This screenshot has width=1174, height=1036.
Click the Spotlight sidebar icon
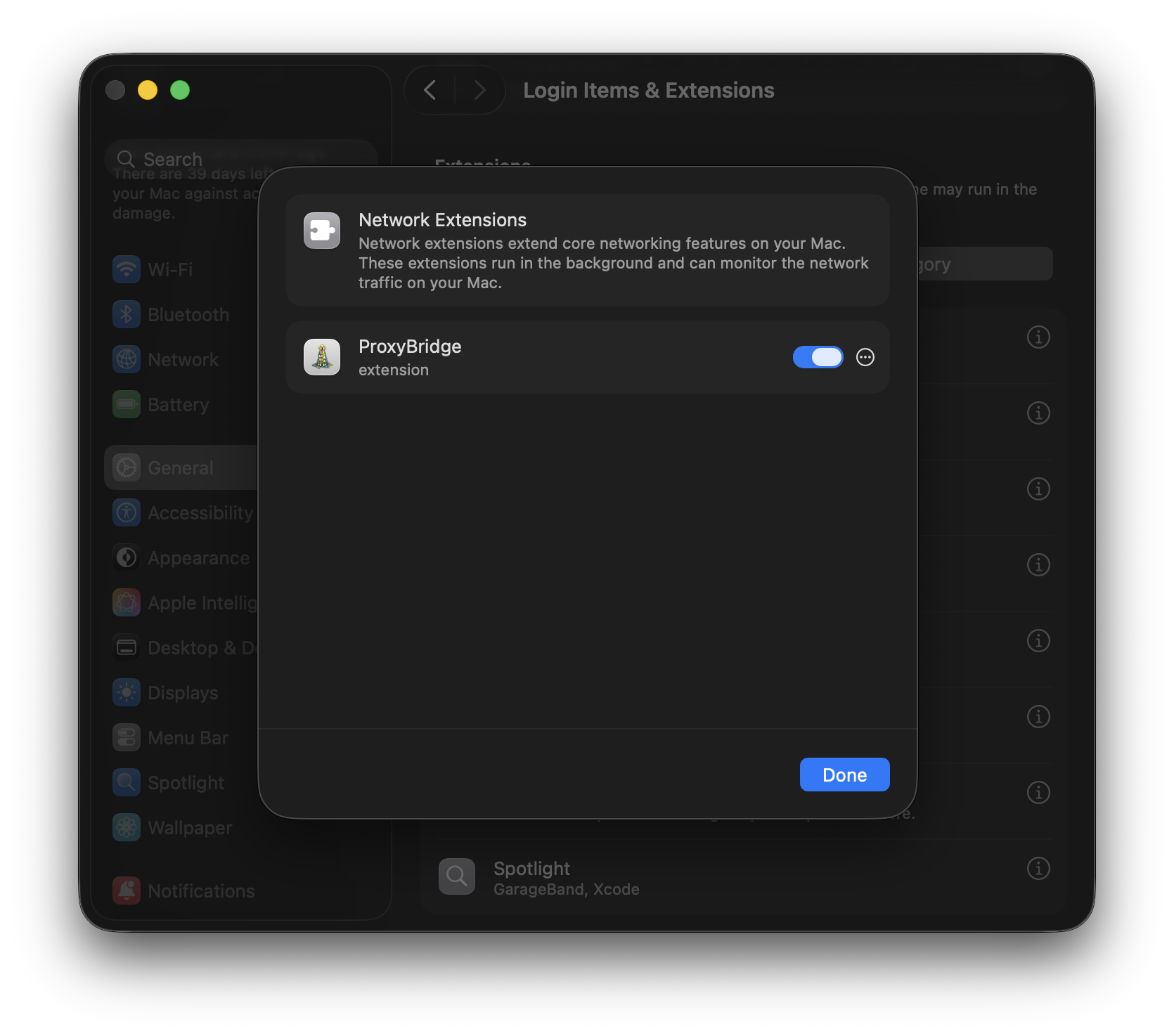pyautogui.click(x=127, y=782)
